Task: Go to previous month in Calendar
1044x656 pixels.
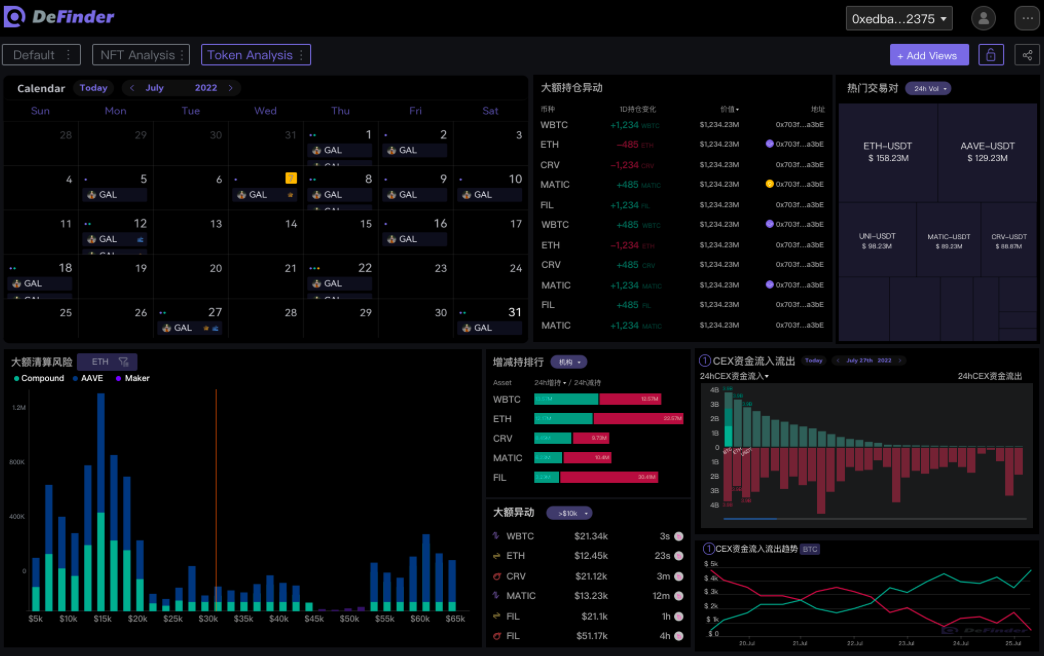Action: (x=132, y=88)
